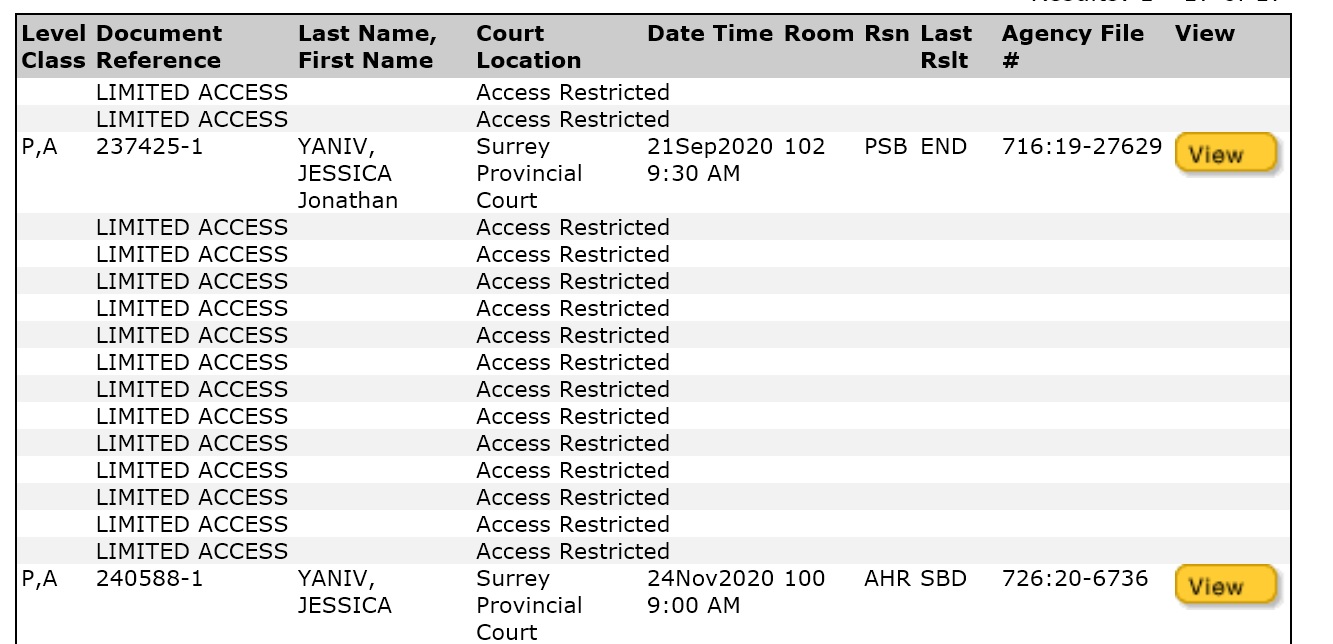1333x644 pixels.
Task: Click the SBD last result cell
Action: pyautogui.click(x=944, y=579)
